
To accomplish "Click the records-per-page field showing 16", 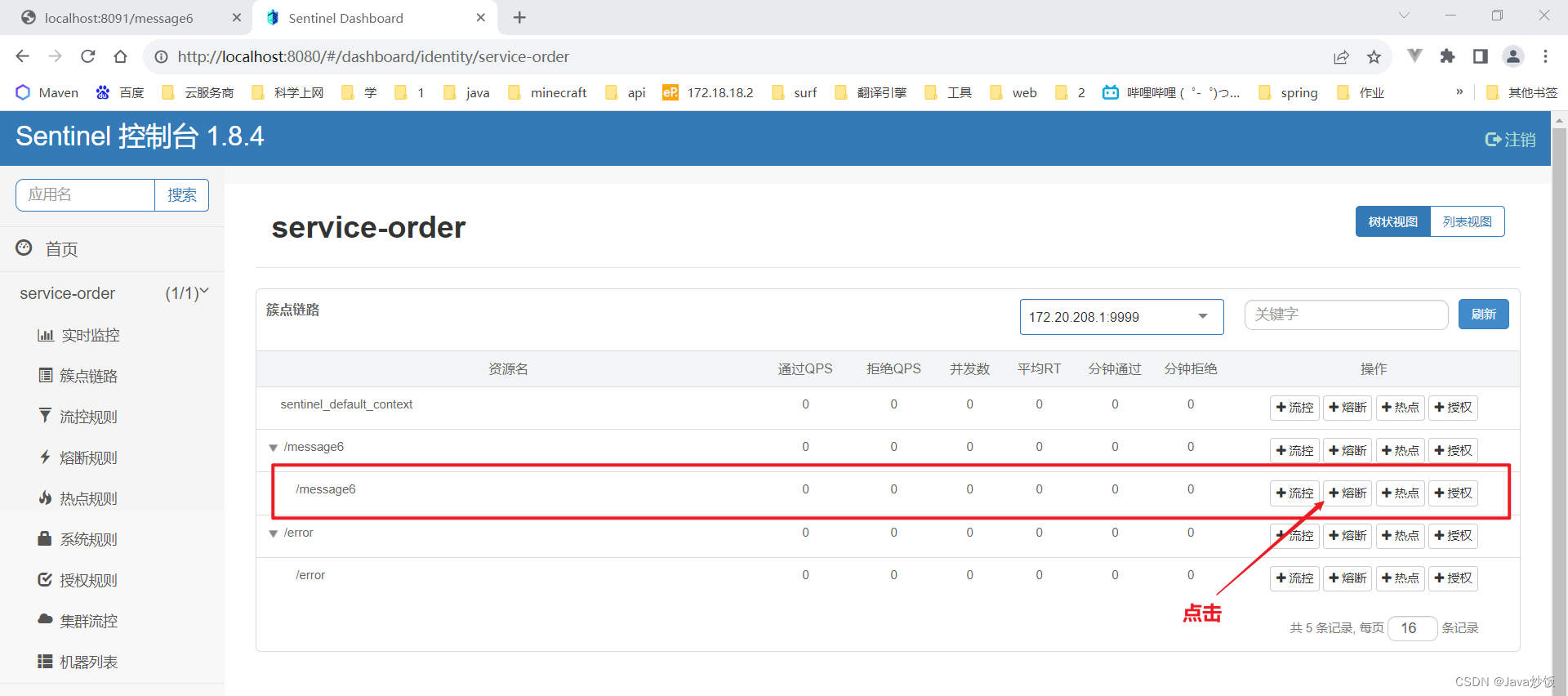I will pos(1412,628).
